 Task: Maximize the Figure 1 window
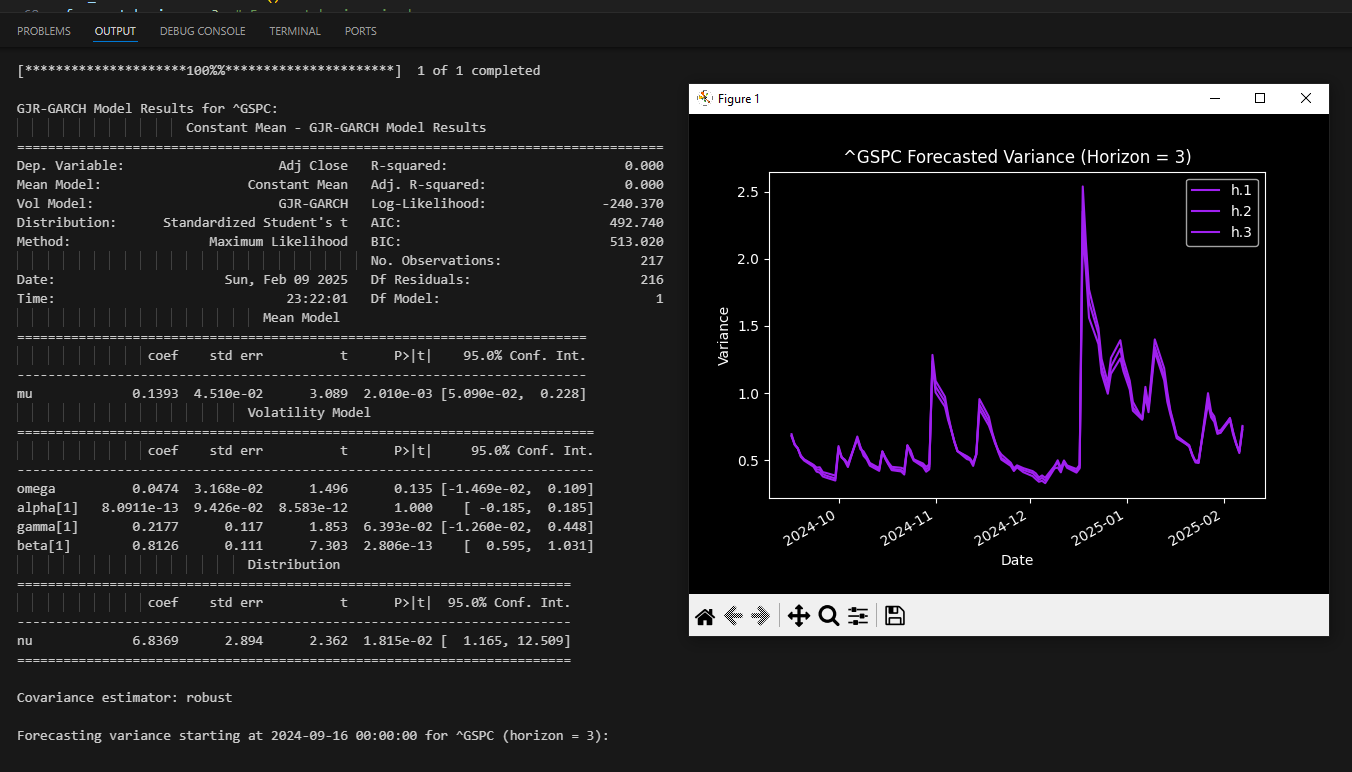point(1260,98)
